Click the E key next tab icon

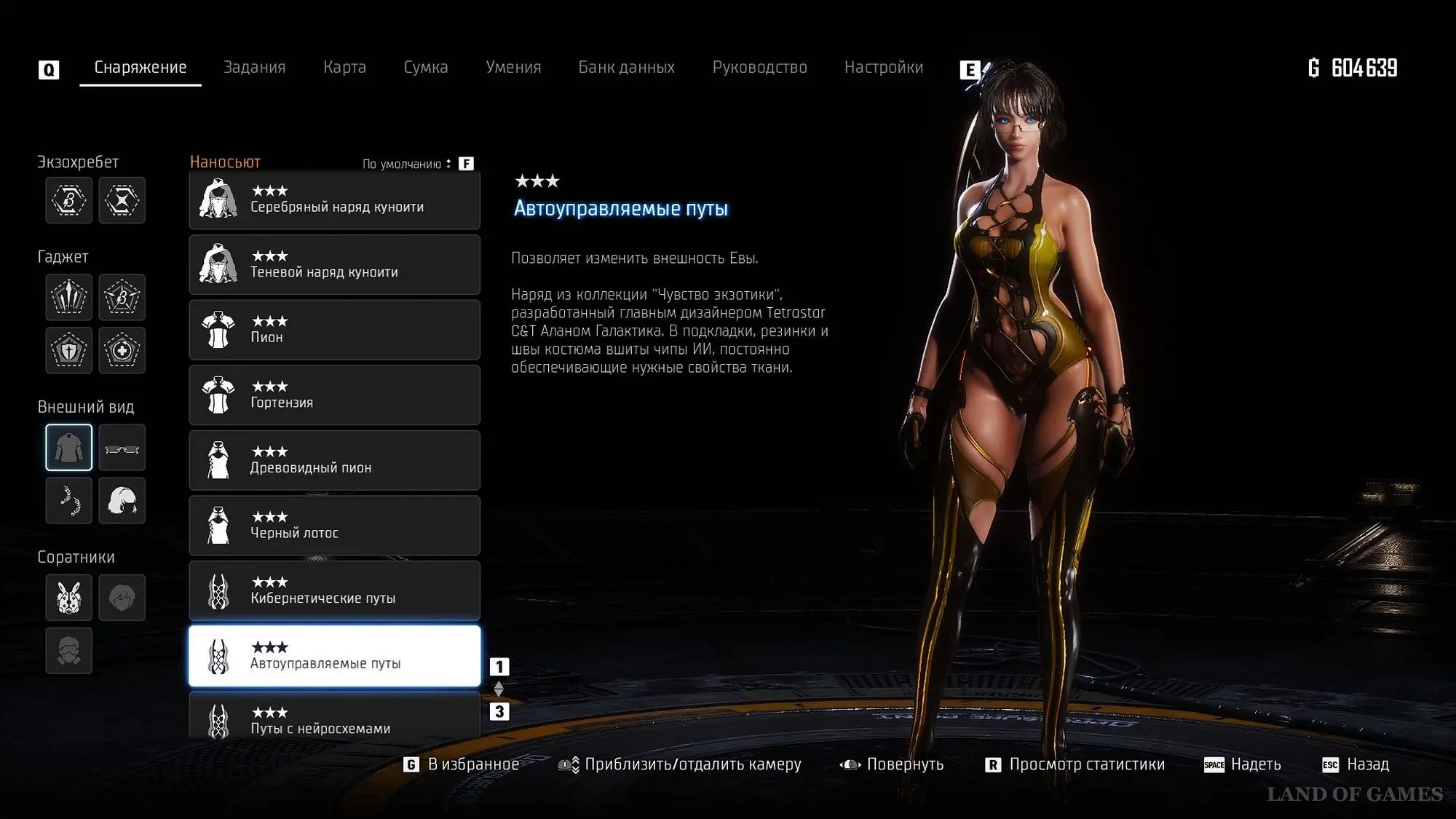click(x=970, y=69)
